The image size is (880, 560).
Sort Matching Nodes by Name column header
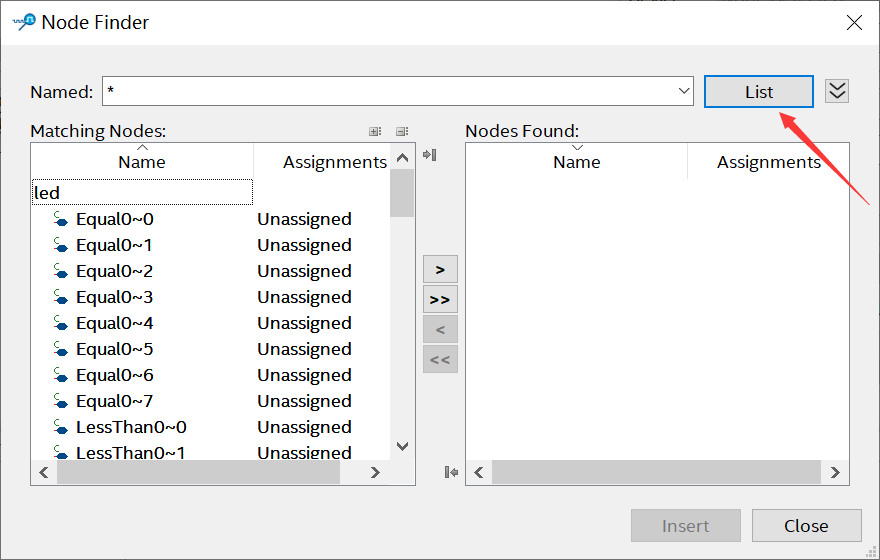tap(142, 162)
